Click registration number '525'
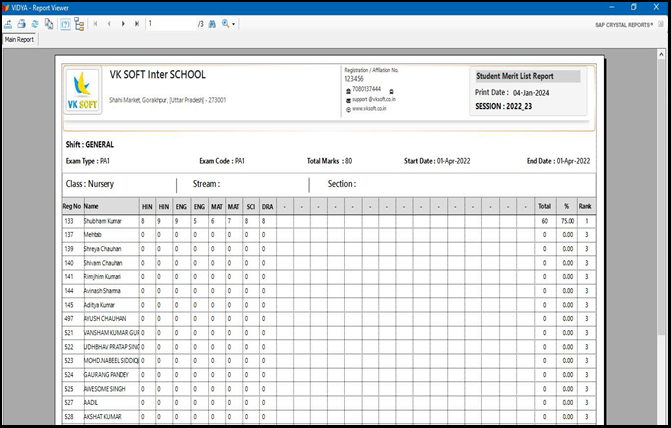671x428 pixels. (69, 389)
